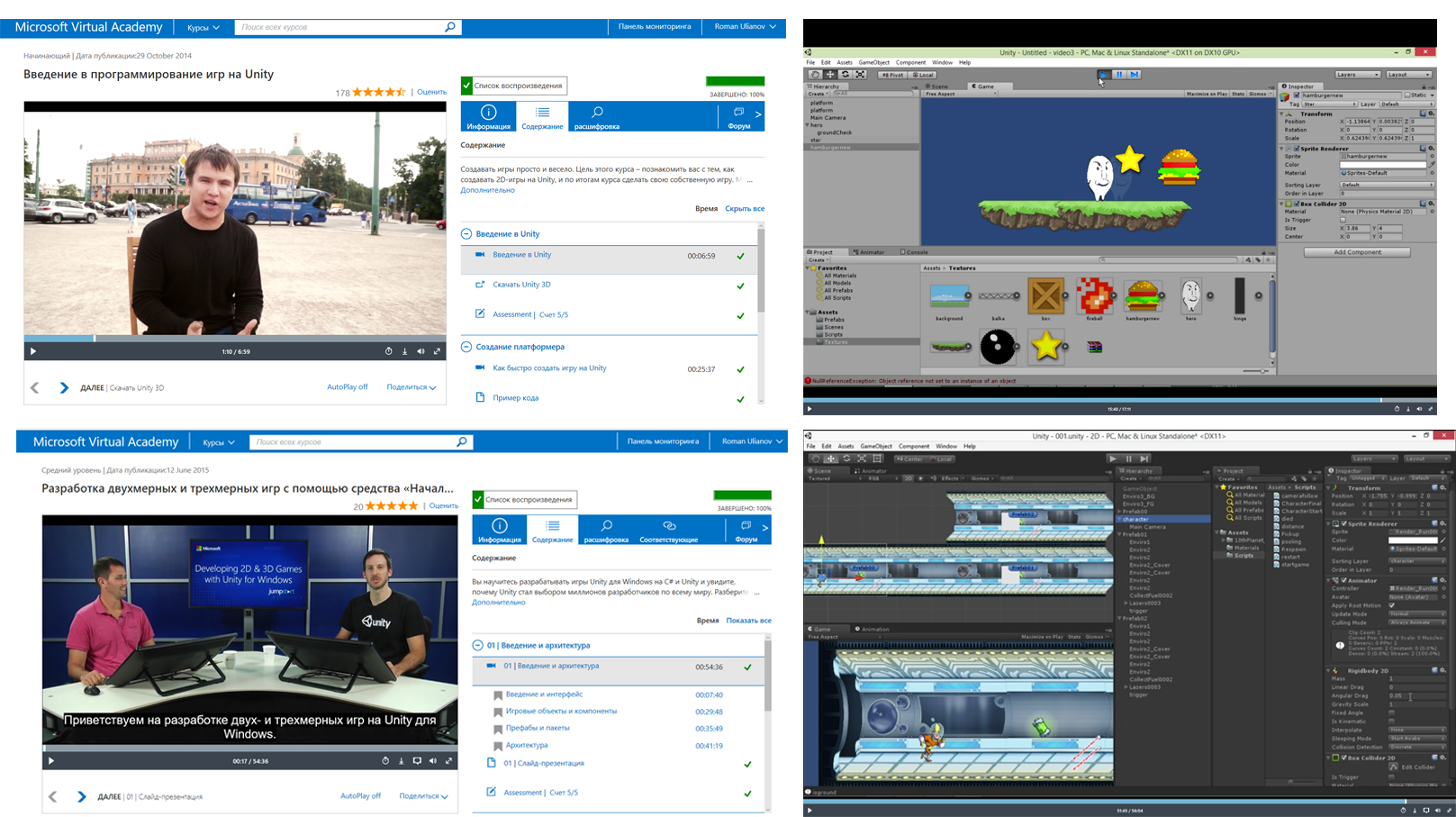Viewport: 1456px width, 817px height.
Task: Play the 'Введение в Unity' lecture video
Action: tap(33, 351)
